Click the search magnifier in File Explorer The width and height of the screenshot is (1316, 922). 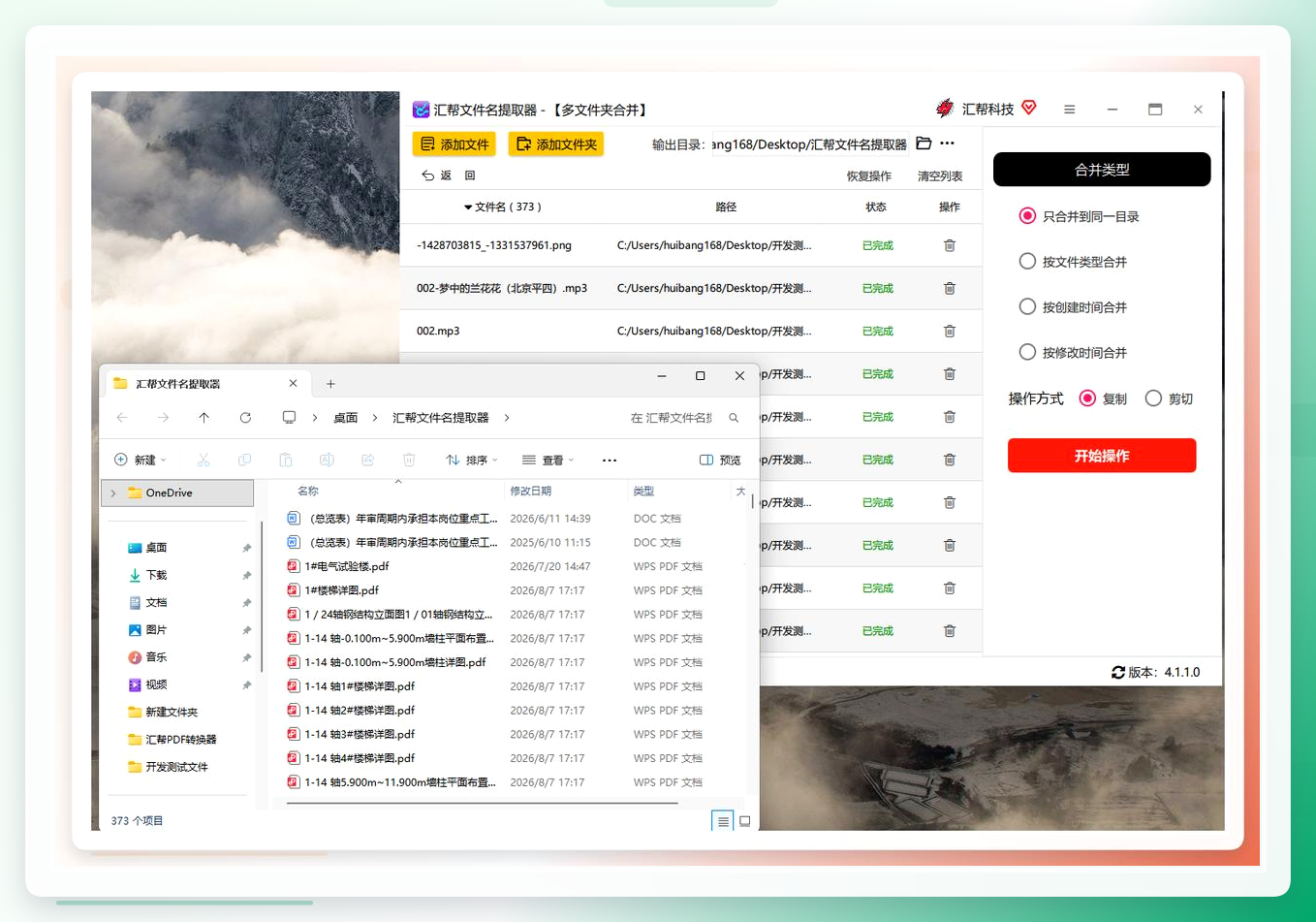pyautogui.click(x=734, y=418)
